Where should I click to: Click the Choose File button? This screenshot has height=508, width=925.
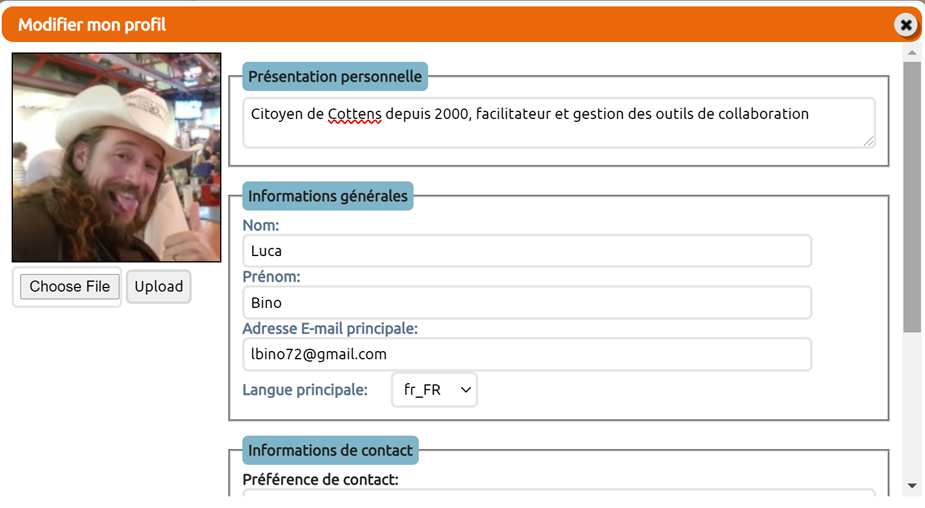point(69,287)
